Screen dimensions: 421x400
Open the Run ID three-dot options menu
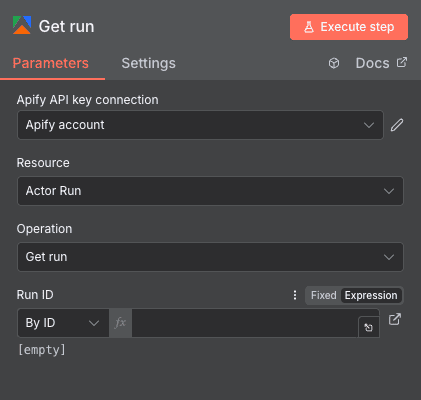[295, 295]
